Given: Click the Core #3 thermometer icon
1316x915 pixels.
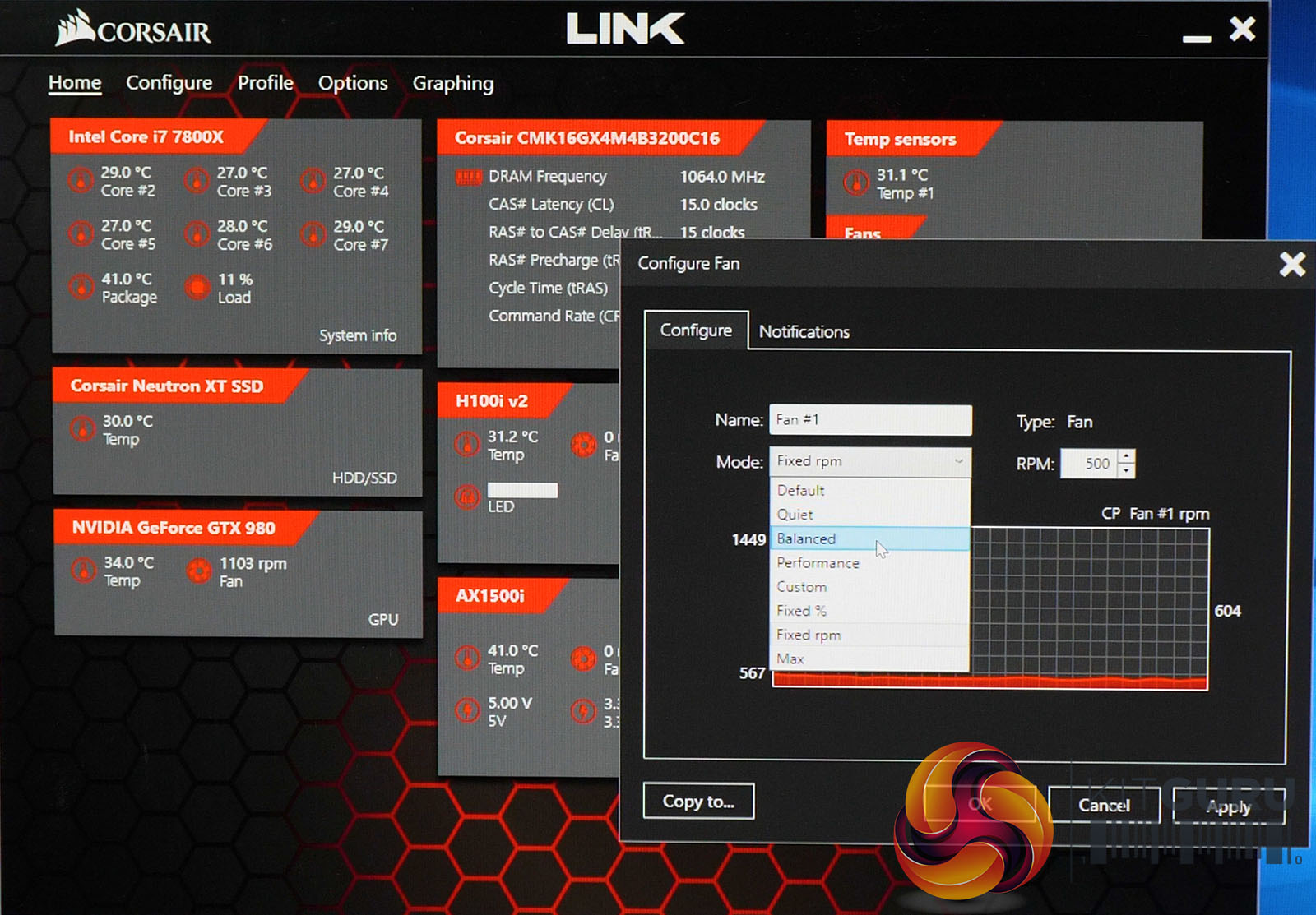Looking at the screenshot, I should pyautogui.click(x=197, y=180).
